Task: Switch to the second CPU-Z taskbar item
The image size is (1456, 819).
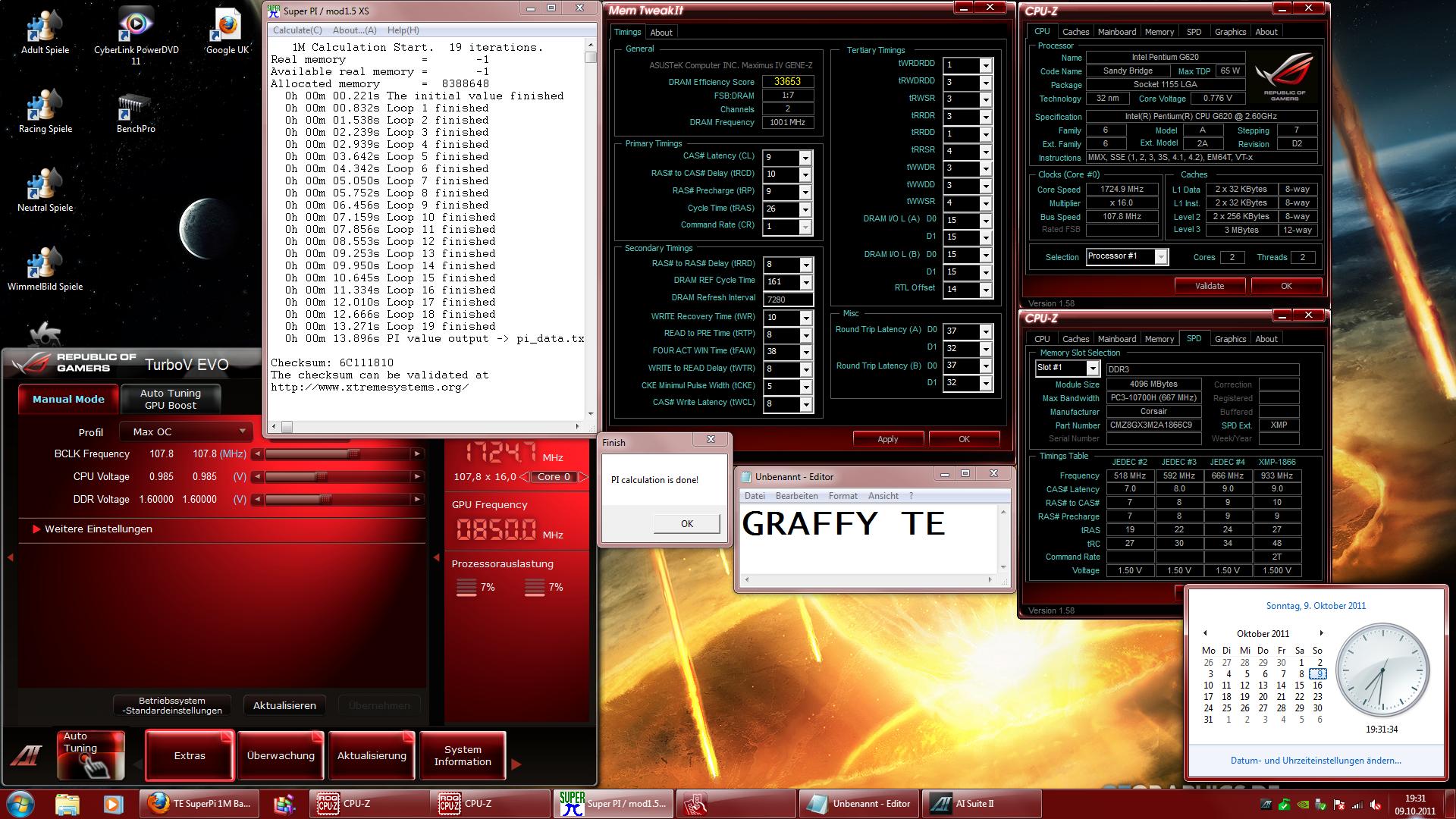Action: (x=491, y=804)
